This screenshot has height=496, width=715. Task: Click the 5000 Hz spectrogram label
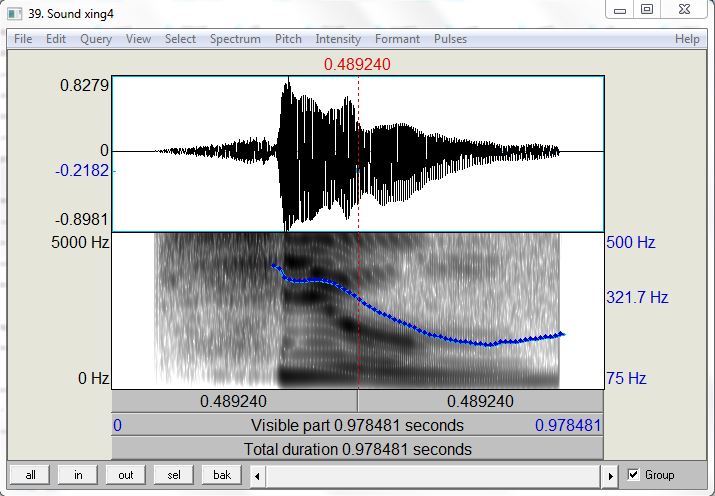(80, 242)
